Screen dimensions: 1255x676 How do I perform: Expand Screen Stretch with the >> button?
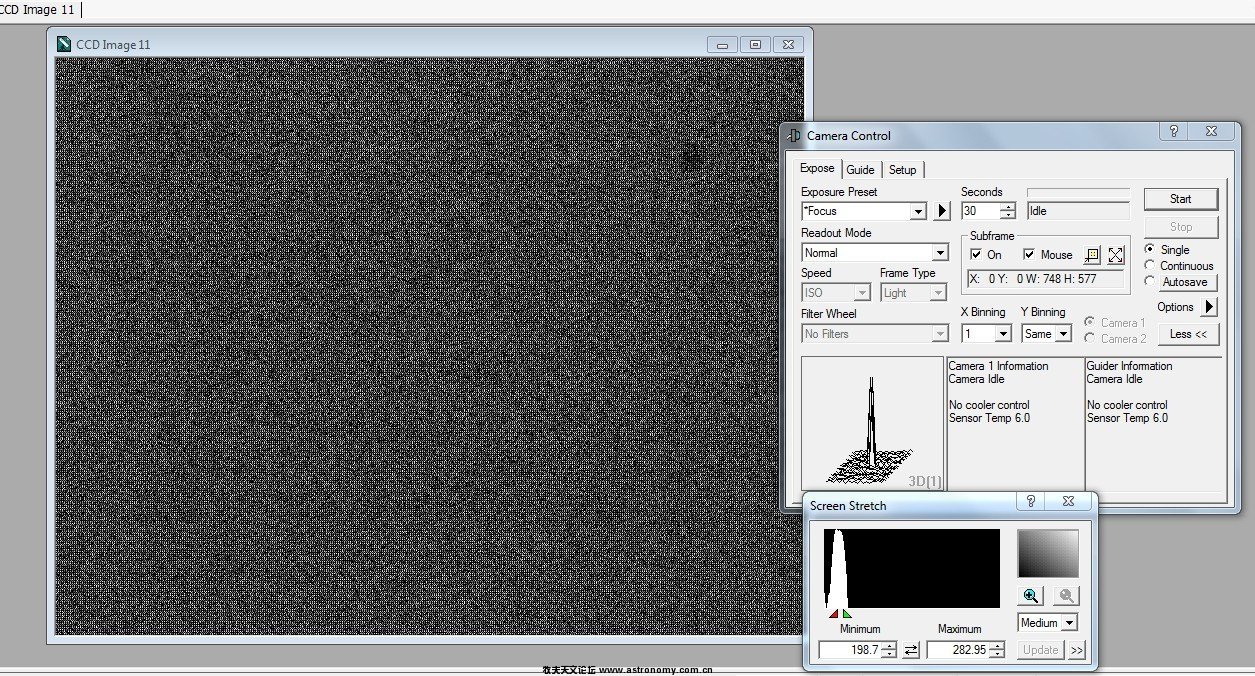click(1076, 650)
